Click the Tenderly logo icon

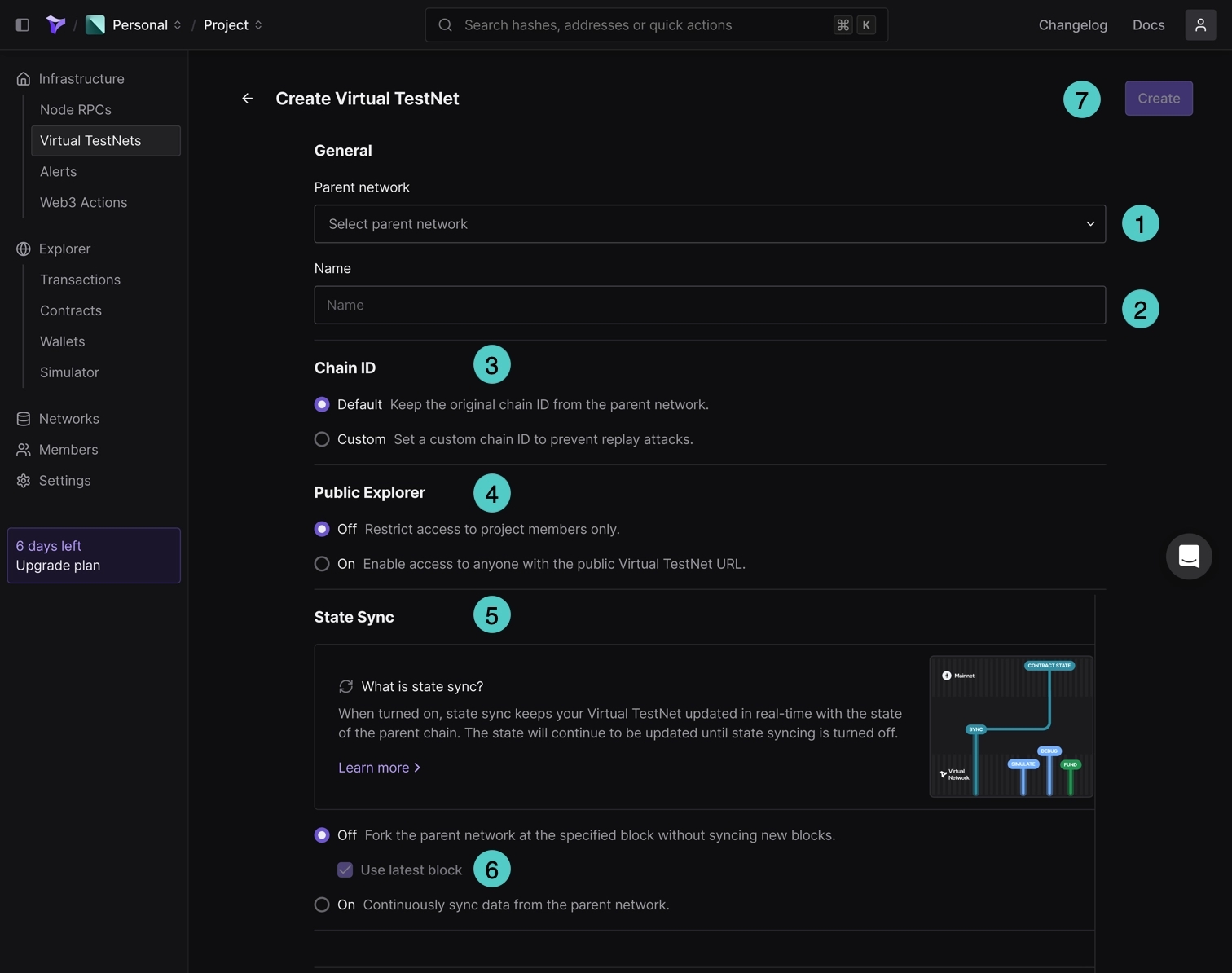55,25
